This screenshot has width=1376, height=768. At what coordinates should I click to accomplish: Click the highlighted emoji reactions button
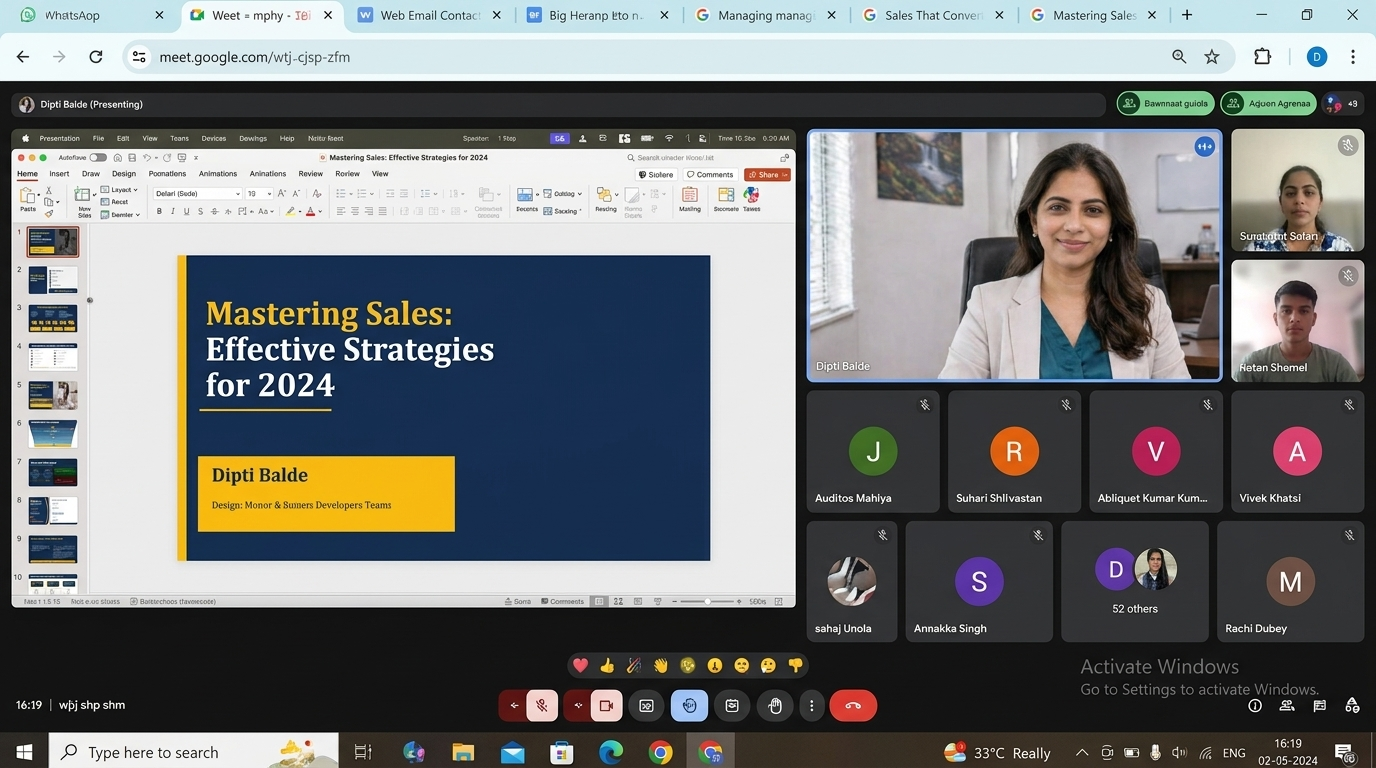[689, 706]
